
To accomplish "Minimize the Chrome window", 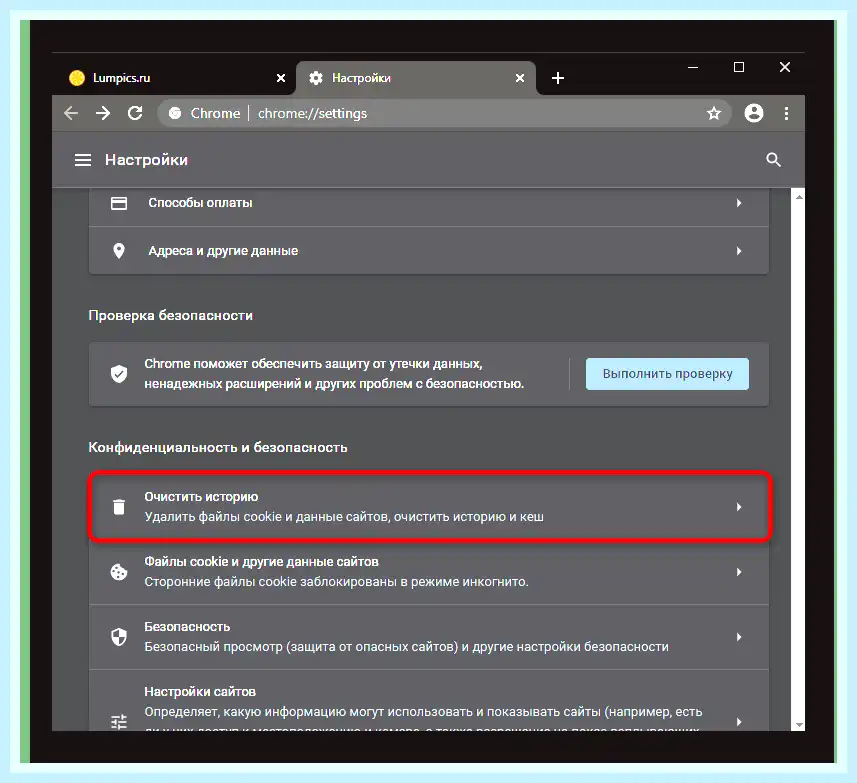I will click(693, 67).
